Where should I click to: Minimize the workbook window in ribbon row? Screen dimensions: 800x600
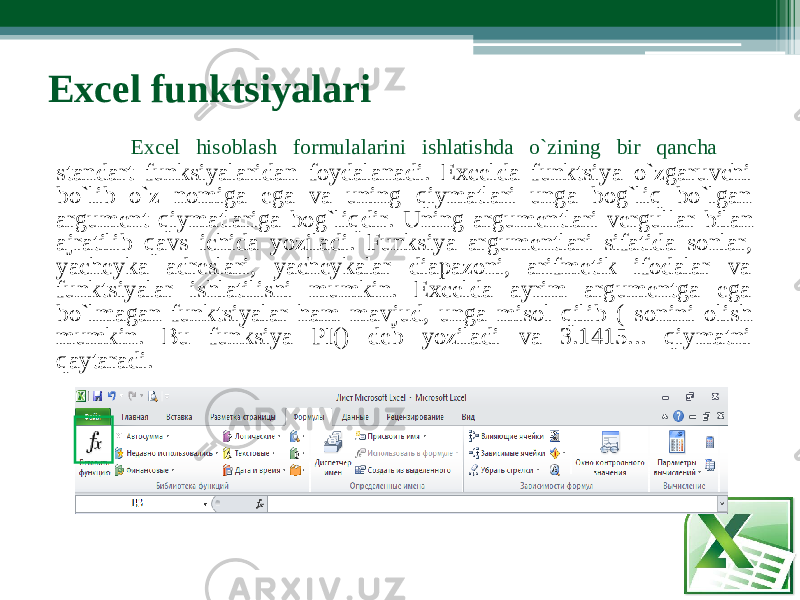pyautogui.click(x=692, y=416)
